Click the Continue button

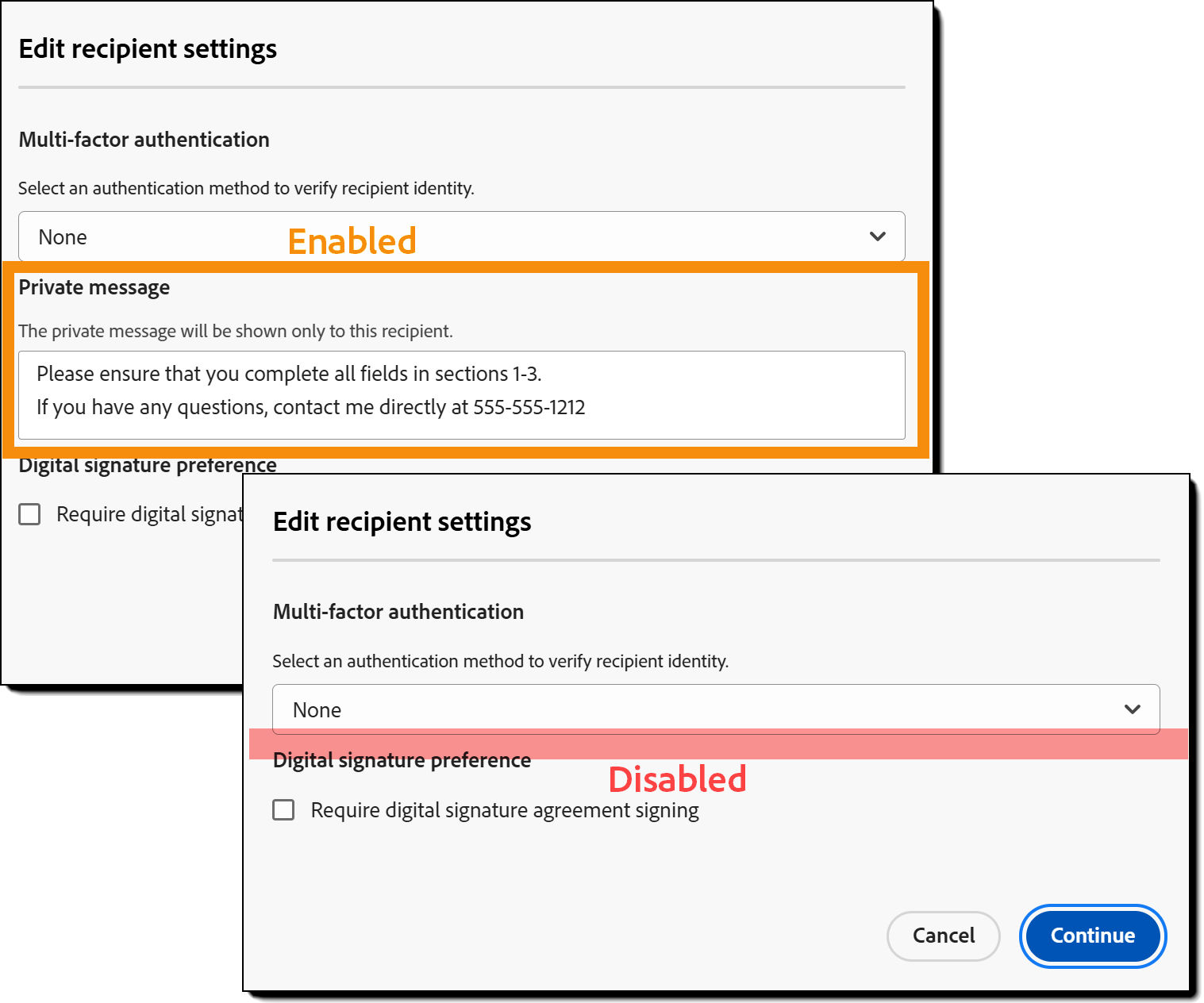point(1092,936)
